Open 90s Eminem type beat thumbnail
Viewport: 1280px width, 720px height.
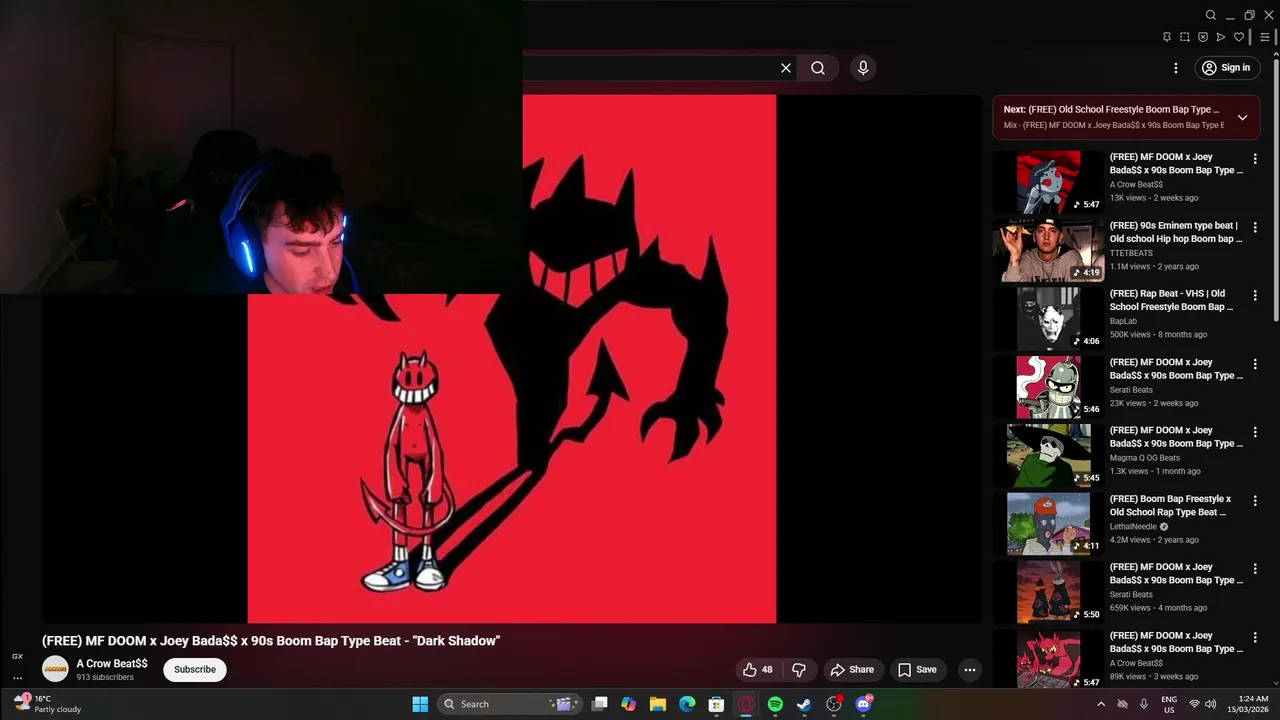coord(1048,250)
